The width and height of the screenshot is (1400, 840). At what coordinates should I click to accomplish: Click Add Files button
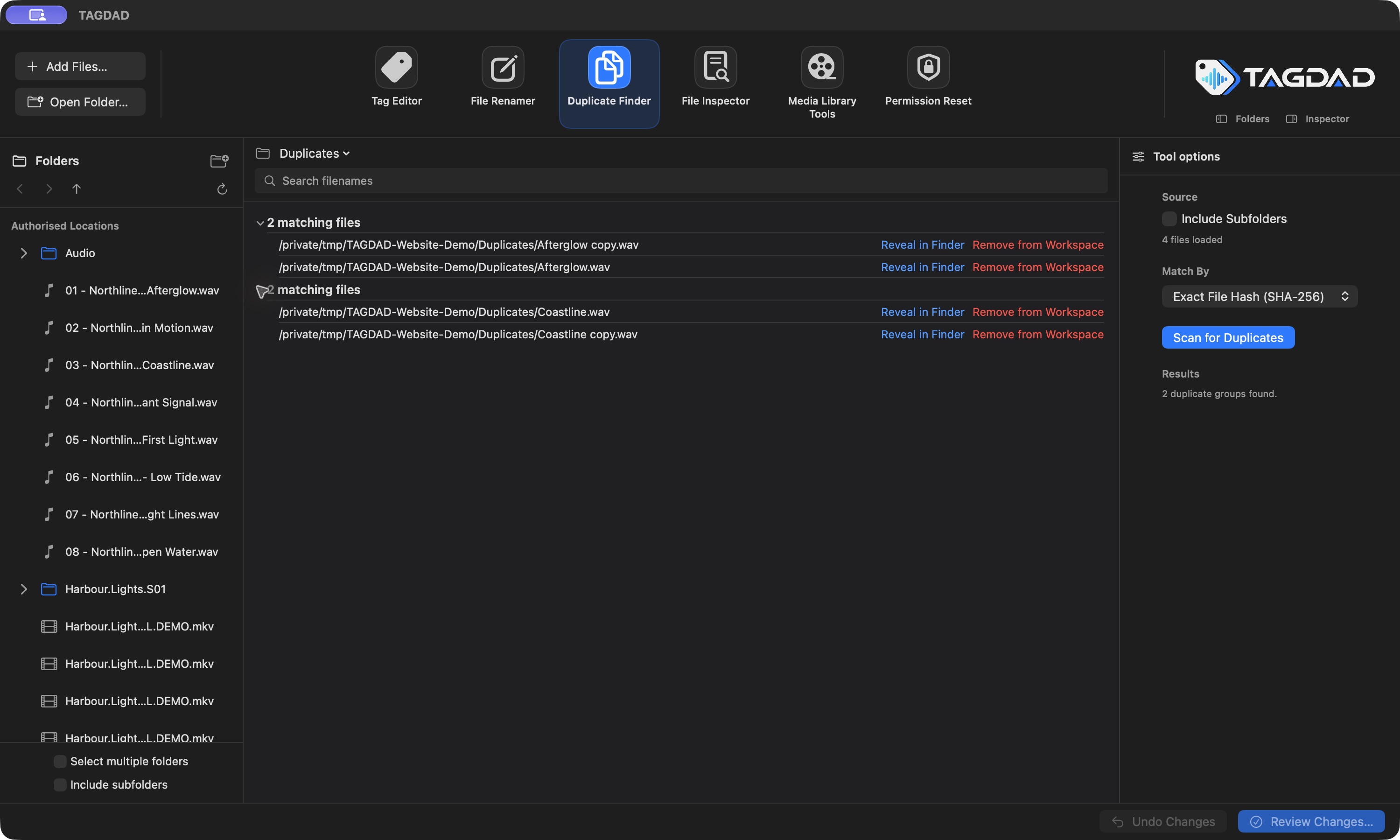pyautogui.click(x=80, y=66)
